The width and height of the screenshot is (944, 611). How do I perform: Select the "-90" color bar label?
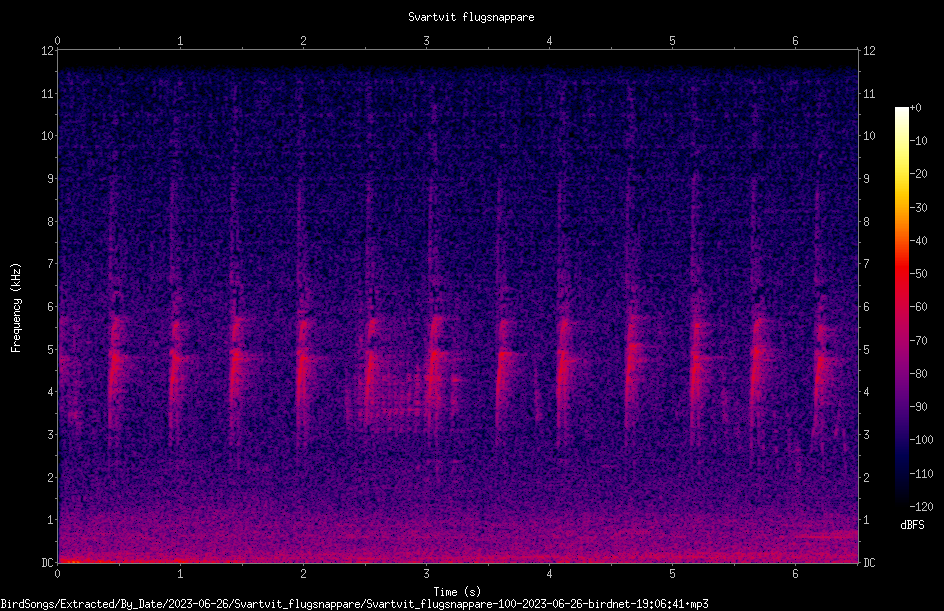918,407
